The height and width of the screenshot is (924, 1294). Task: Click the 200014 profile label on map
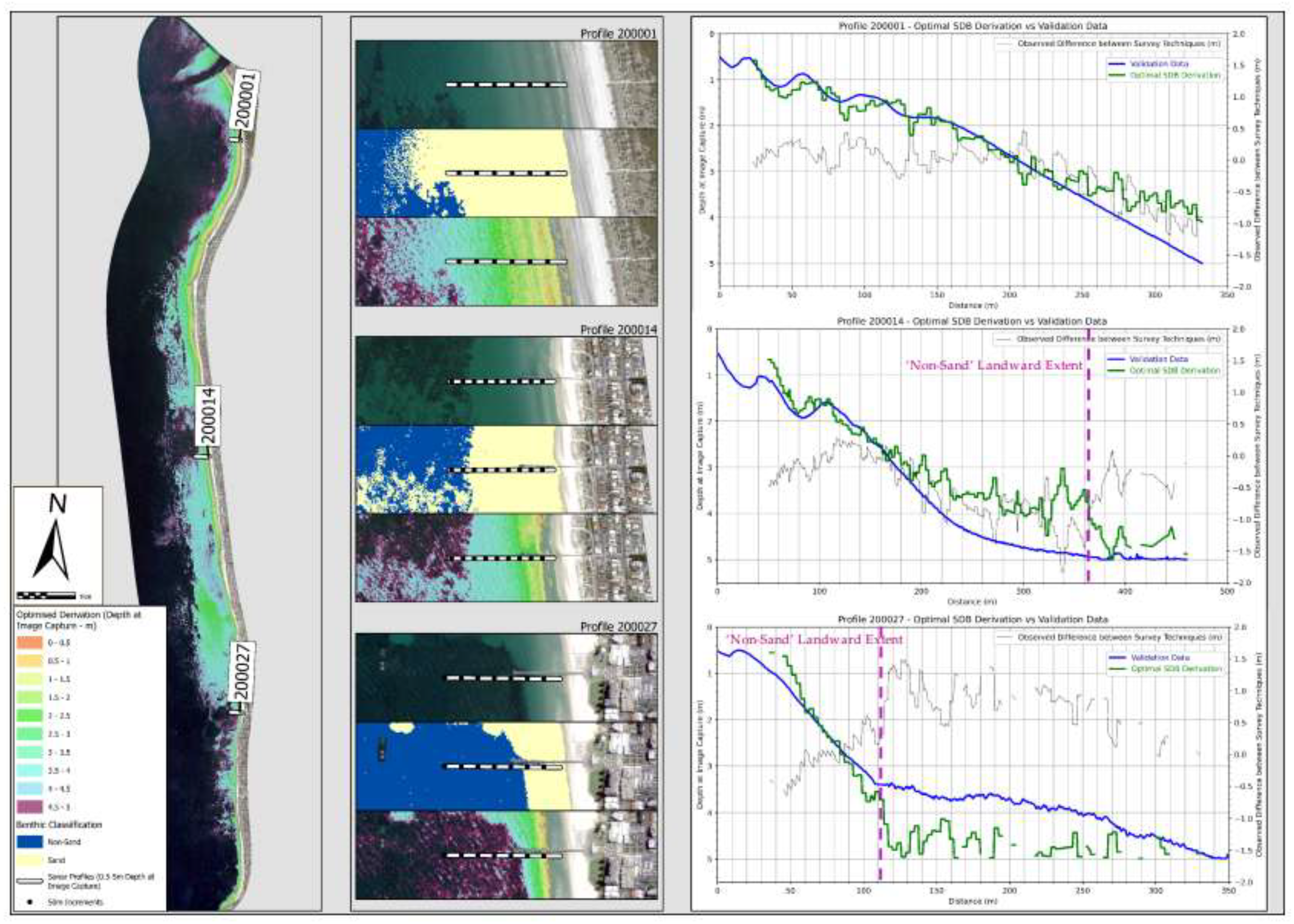pos(208,415)
